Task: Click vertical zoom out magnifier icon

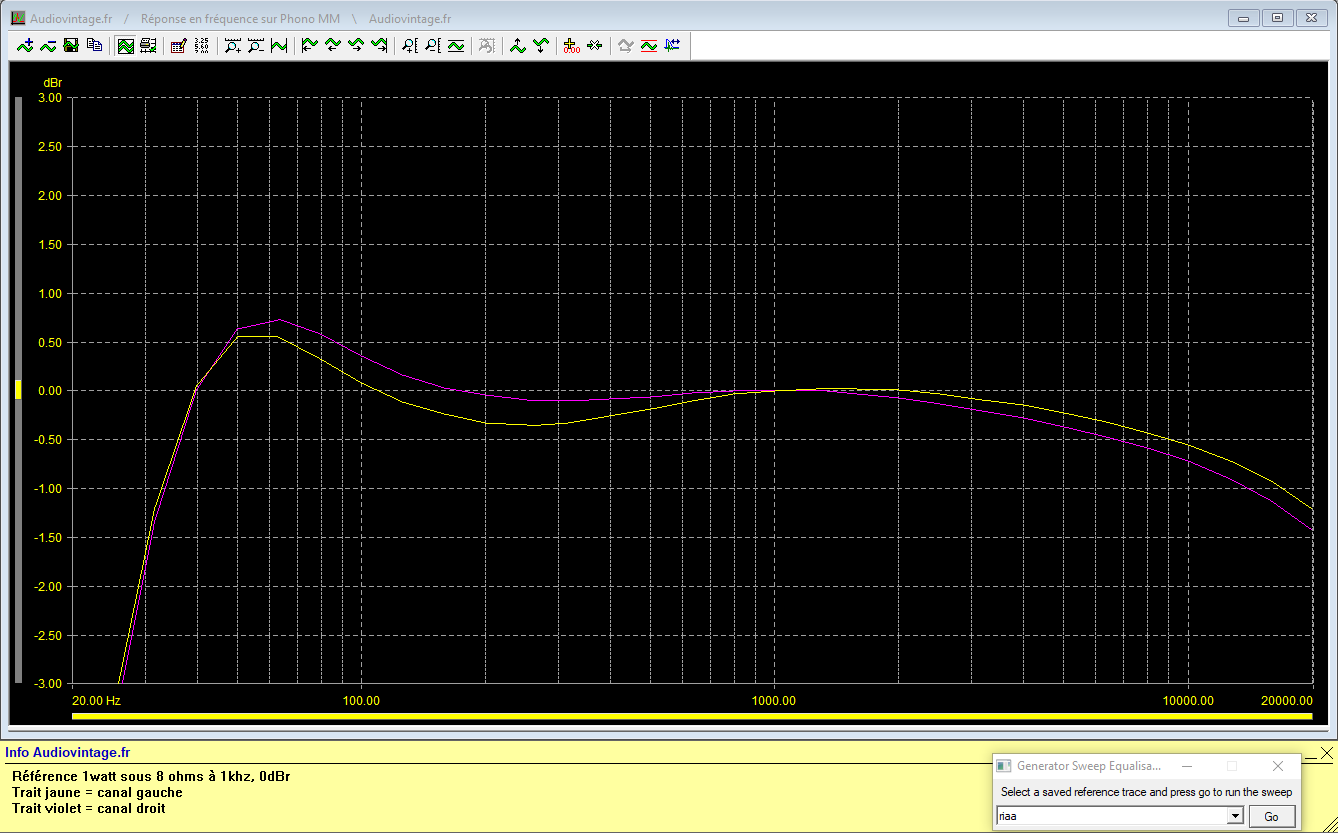Action: pyautogui.click(x=433, y=45)
